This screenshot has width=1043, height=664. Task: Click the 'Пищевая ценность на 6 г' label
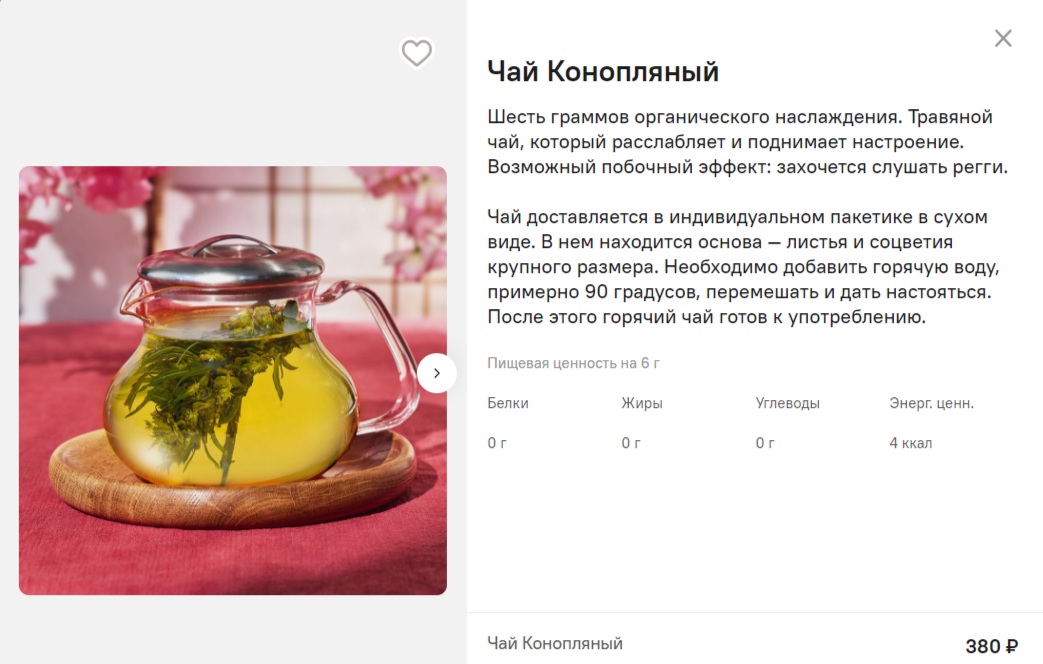point(573,363)
